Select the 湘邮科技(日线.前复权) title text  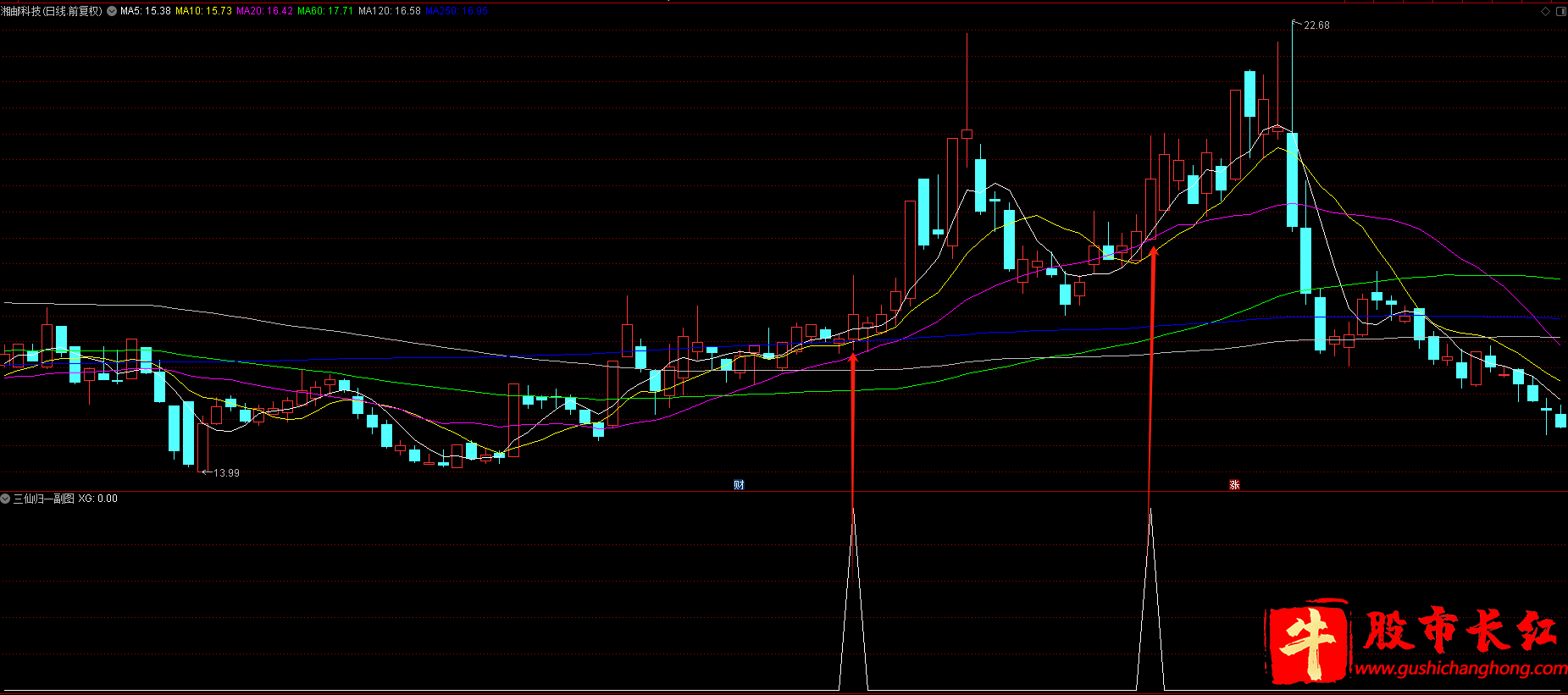pos(52,11)
